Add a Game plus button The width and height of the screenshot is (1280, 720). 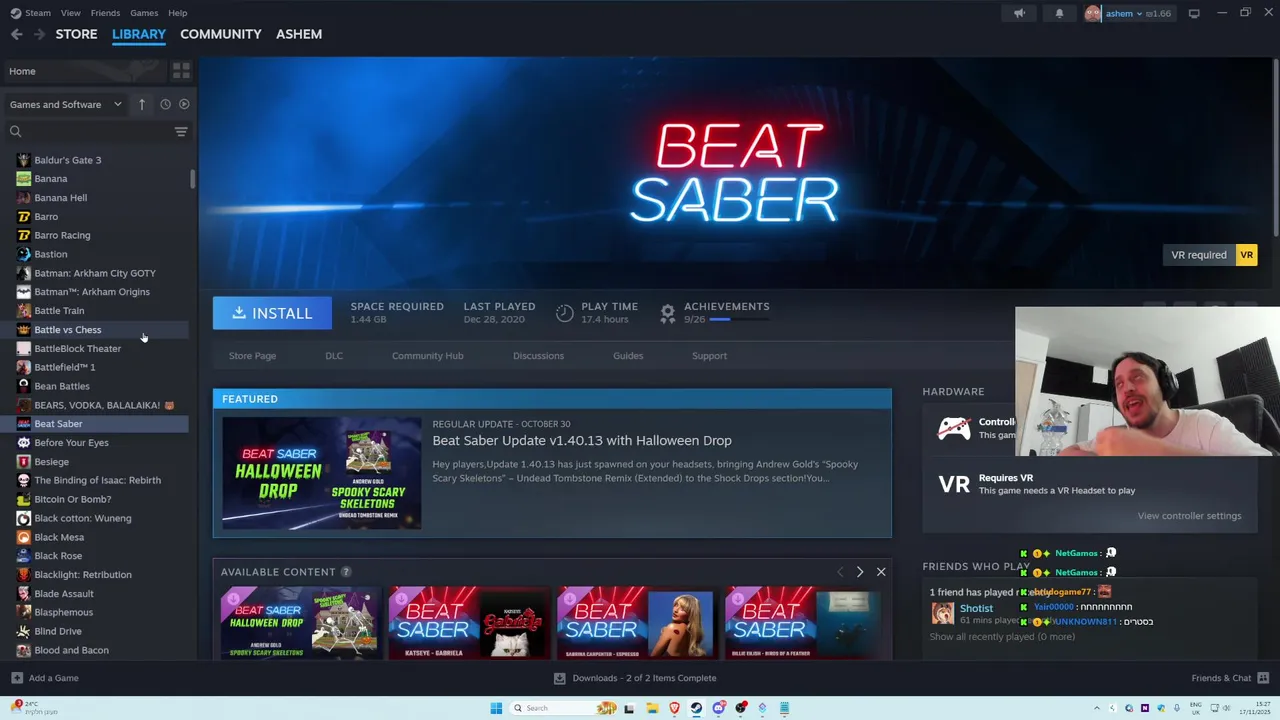(x=17, y=678)
